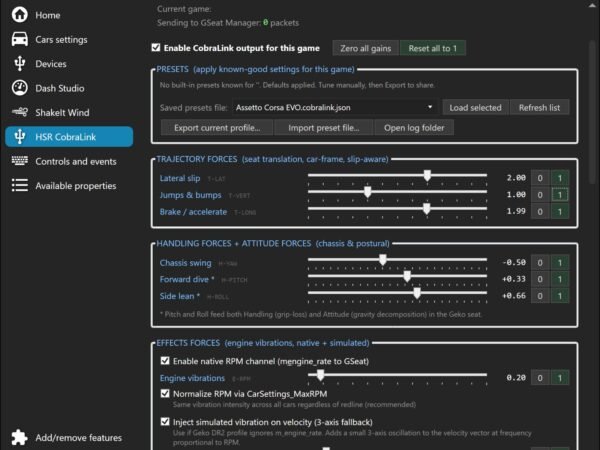Click the Home icon in sidebar
This screenshot has width=600, height=450.
pos(20,15)
